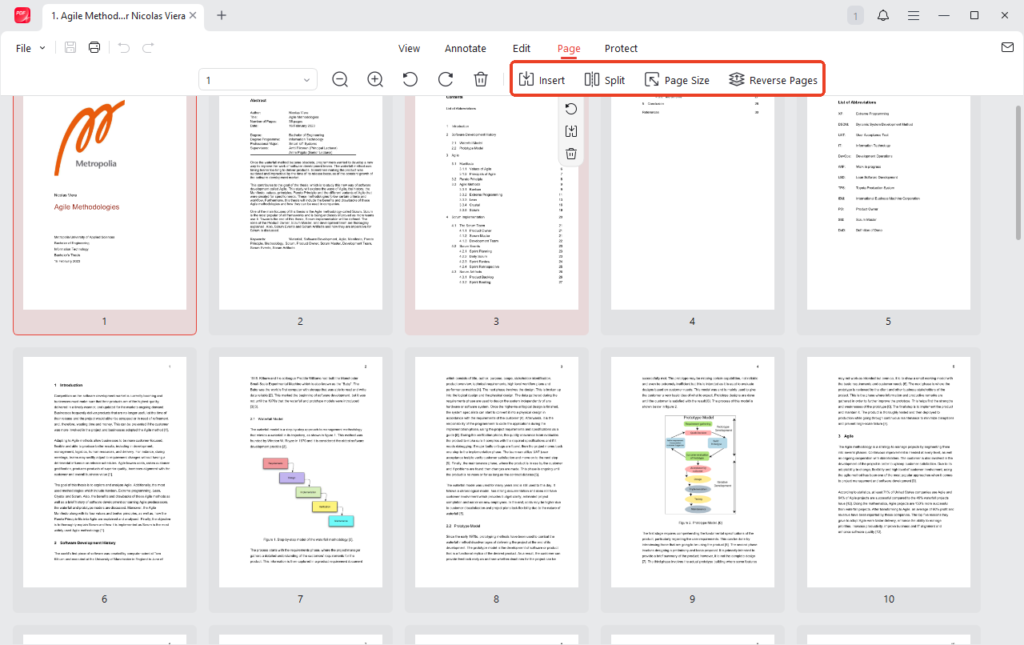Click the zoom out magnifier icon
This screenshot has height=645, width=1024.
pos(340,80)
